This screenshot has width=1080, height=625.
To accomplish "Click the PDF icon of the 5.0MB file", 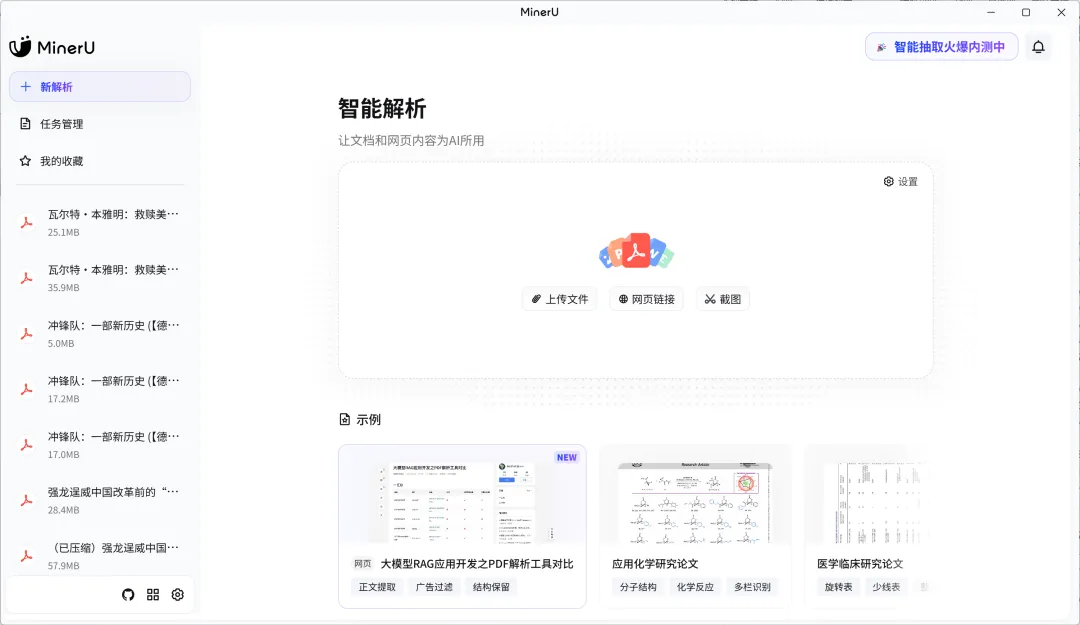I will (26, 334).
